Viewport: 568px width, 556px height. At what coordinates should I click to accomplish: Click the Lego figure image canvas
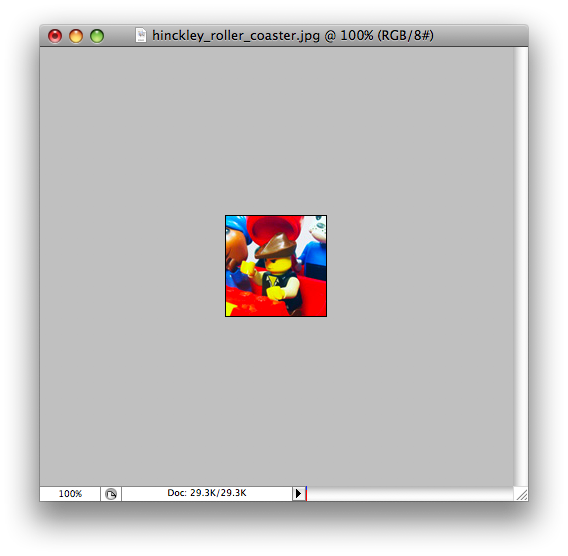pos(276,266)
